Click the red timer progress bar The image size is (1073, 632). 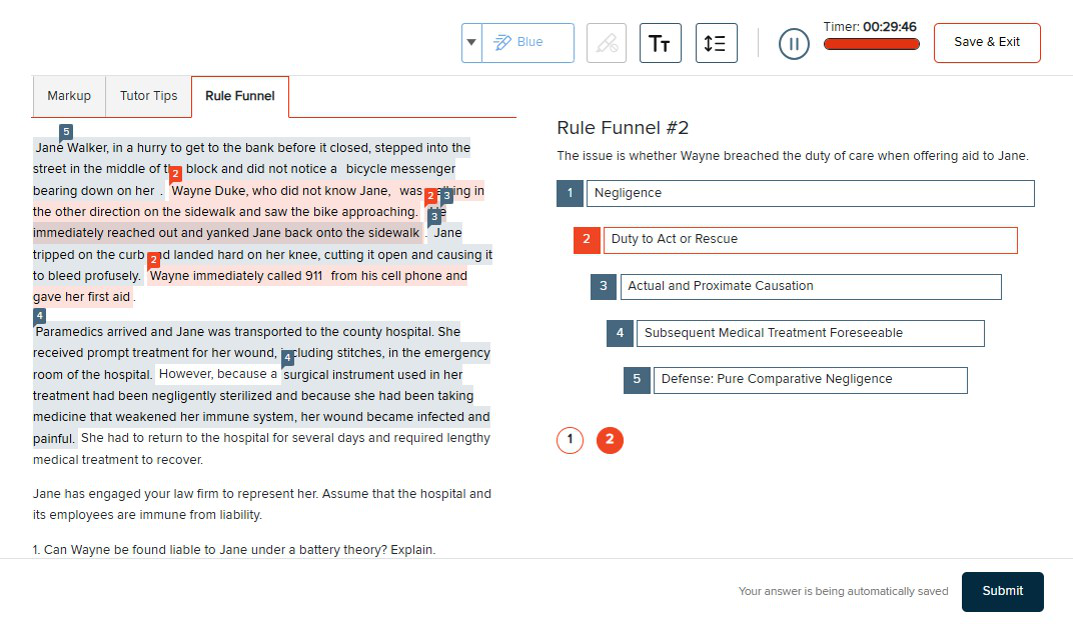(x=871, y=44)
